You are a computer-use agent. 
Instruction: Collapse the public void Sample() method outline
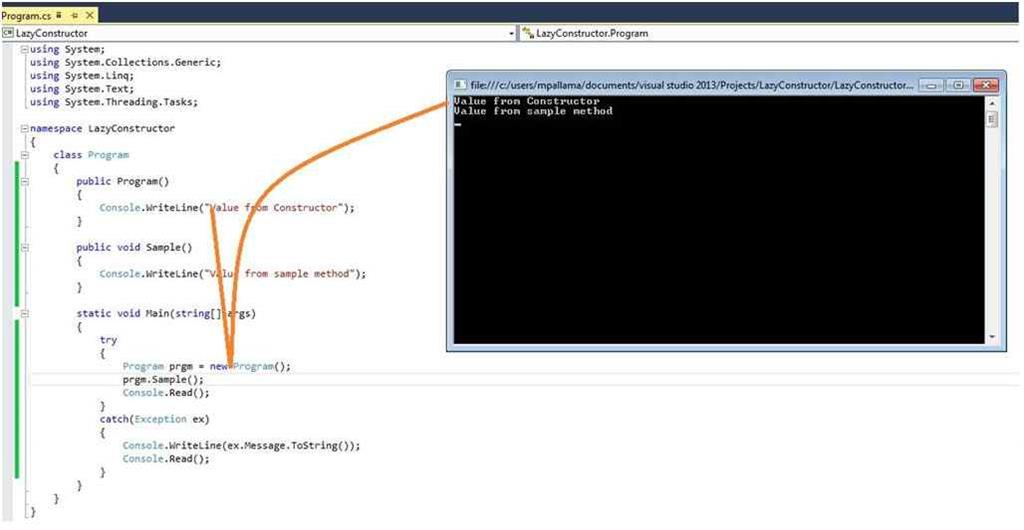tap(25, 247)
